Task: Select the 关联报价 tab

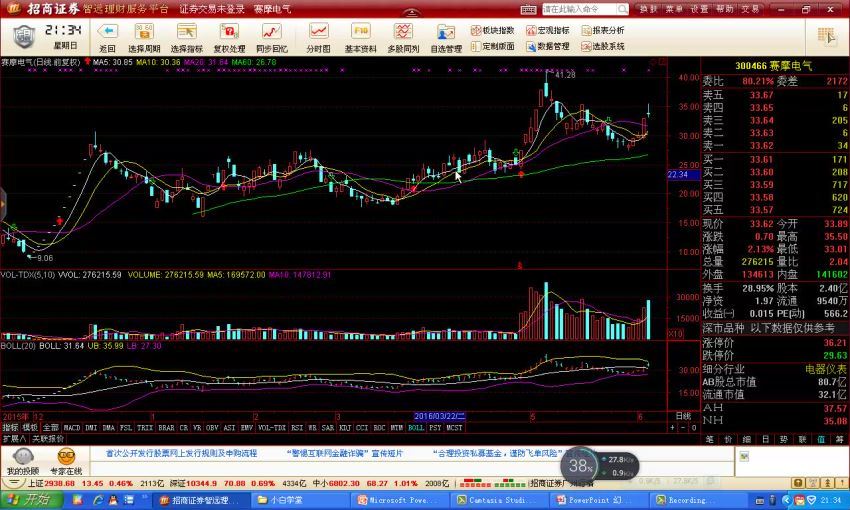Action: (x=47, y=438)
